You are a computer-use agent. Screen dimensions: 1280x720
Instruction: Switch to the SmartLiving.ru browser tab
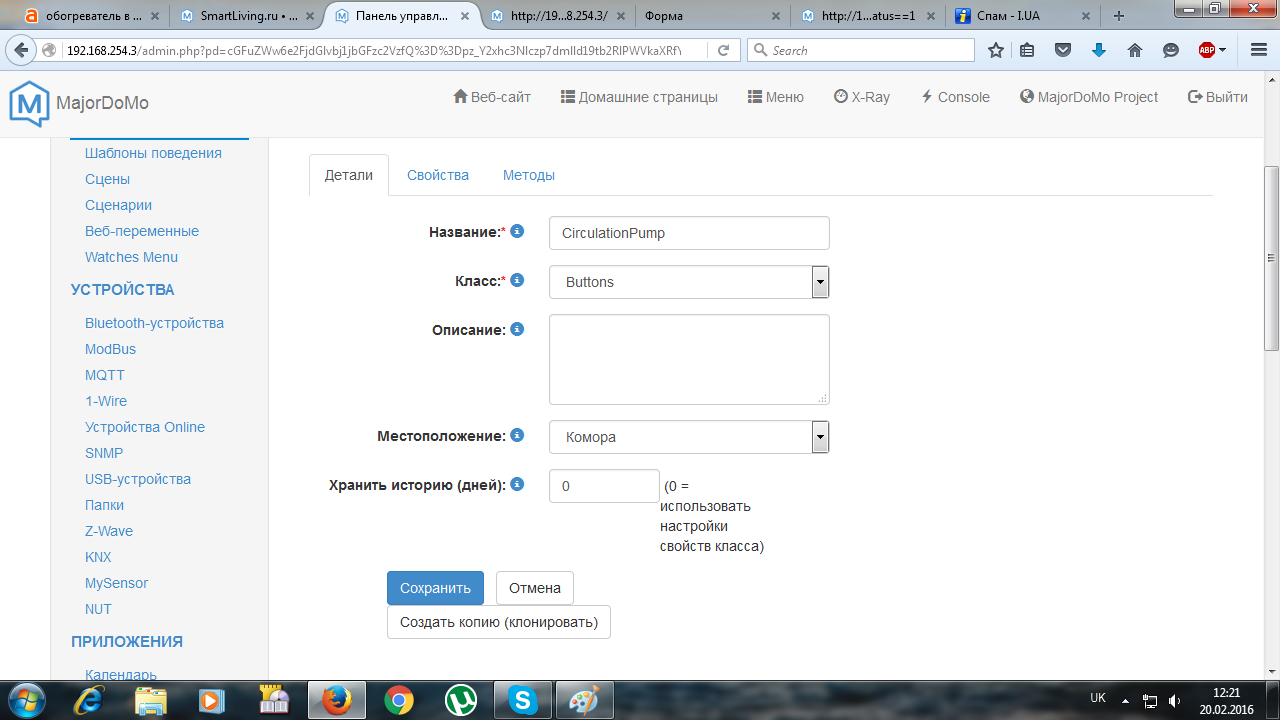pyautogui.click(x=248, y=16)
